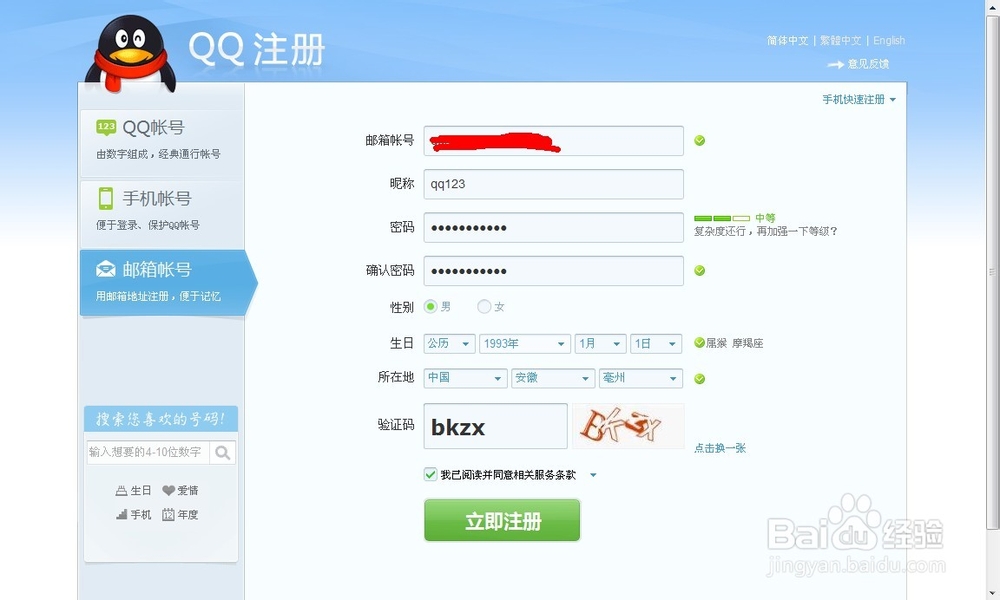Open the 安徽 province dropdown
Screen dimensions: 1000x600
coord(553,378)
